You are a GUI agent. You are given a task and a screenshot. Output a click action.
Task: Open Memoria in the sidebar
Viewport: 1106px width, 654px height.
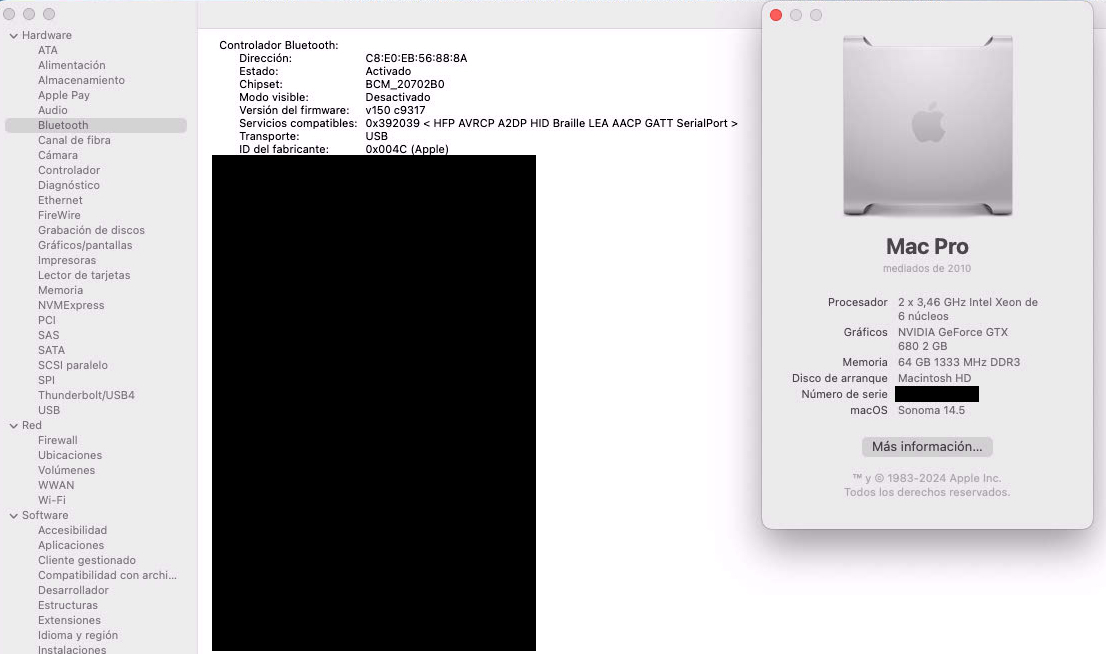point(61,290)
